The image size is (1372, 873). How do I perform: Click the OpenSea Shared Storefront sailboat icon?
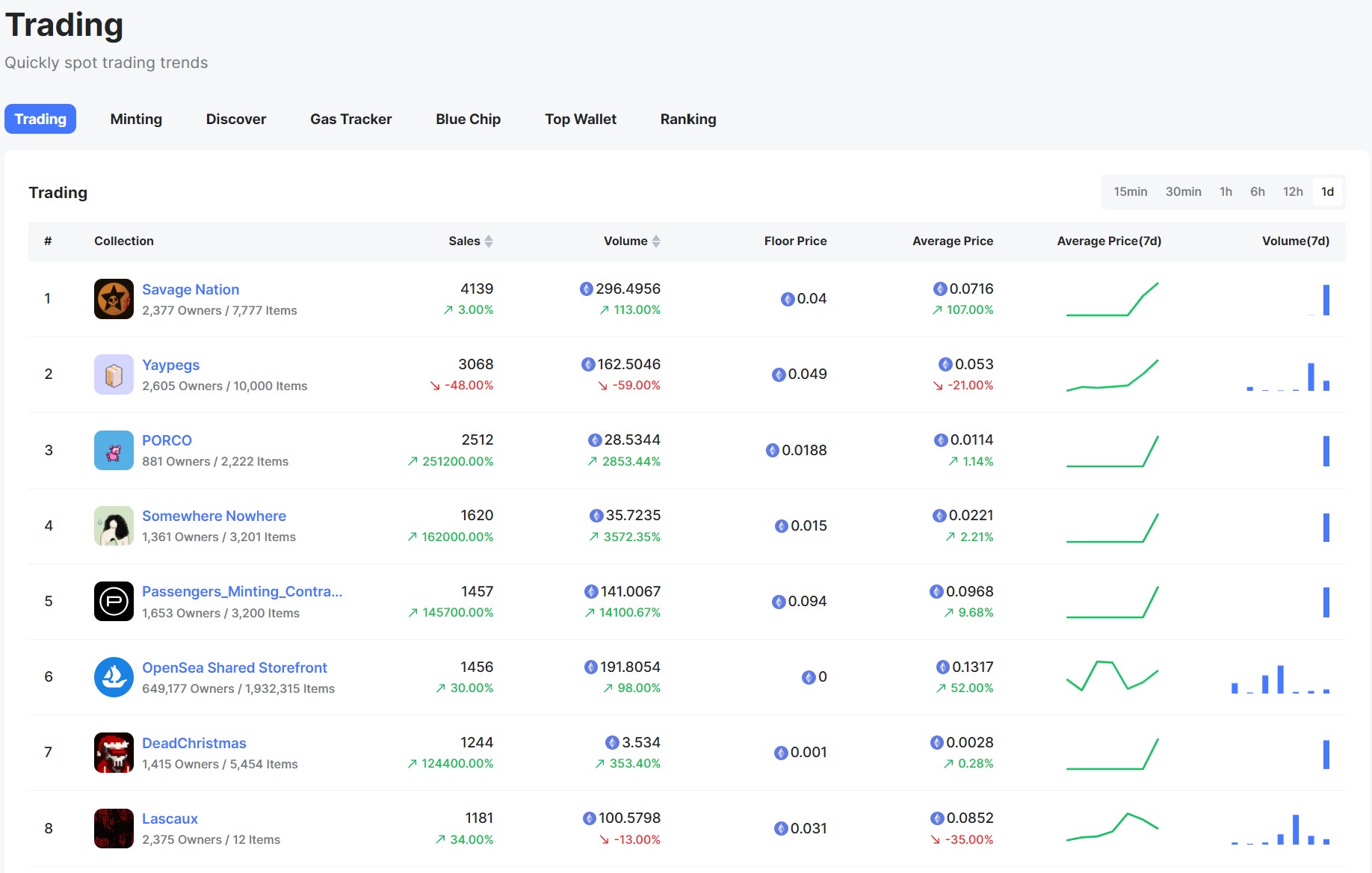114,676
